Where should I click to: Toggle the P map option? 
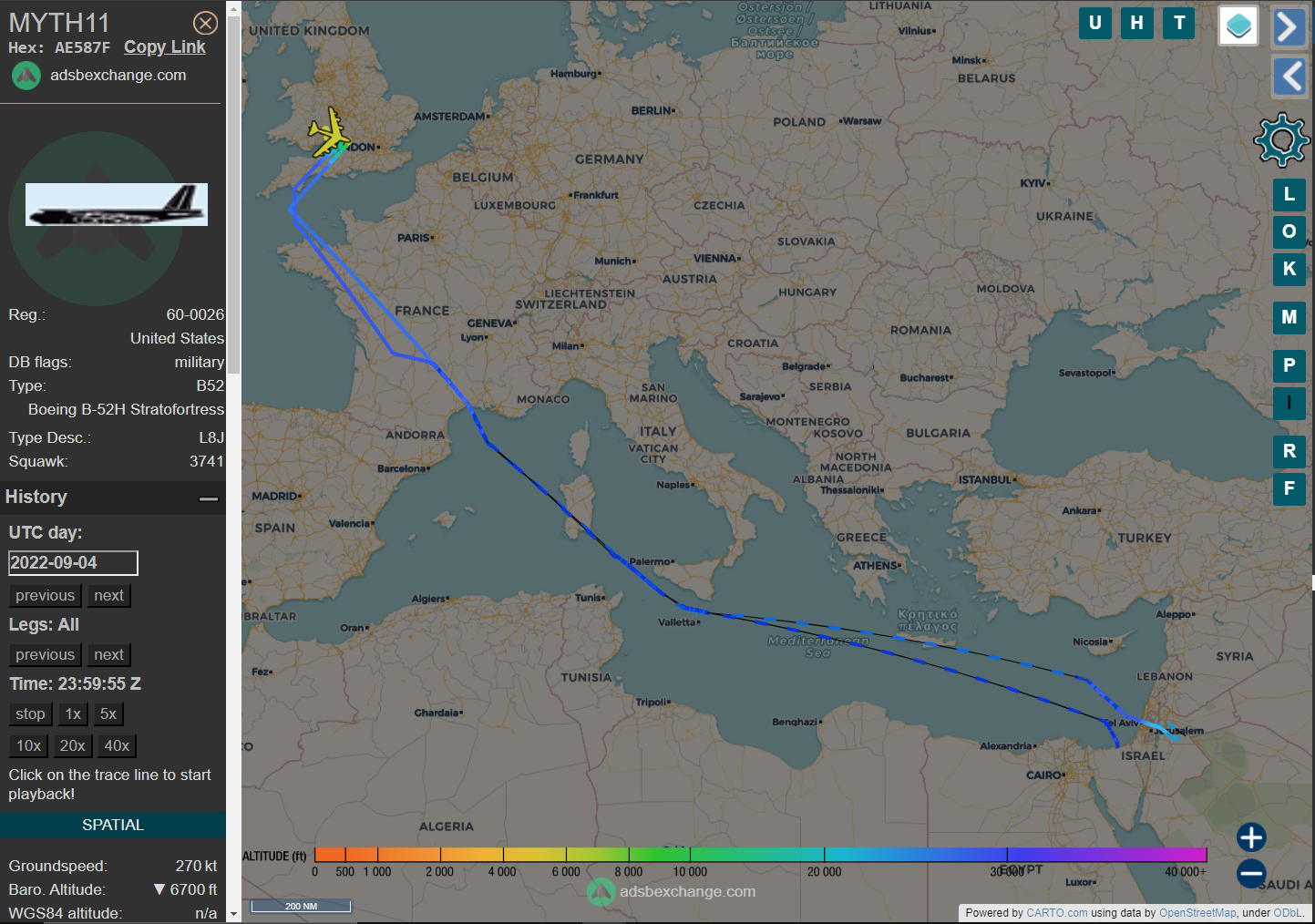coord(1289,365)
